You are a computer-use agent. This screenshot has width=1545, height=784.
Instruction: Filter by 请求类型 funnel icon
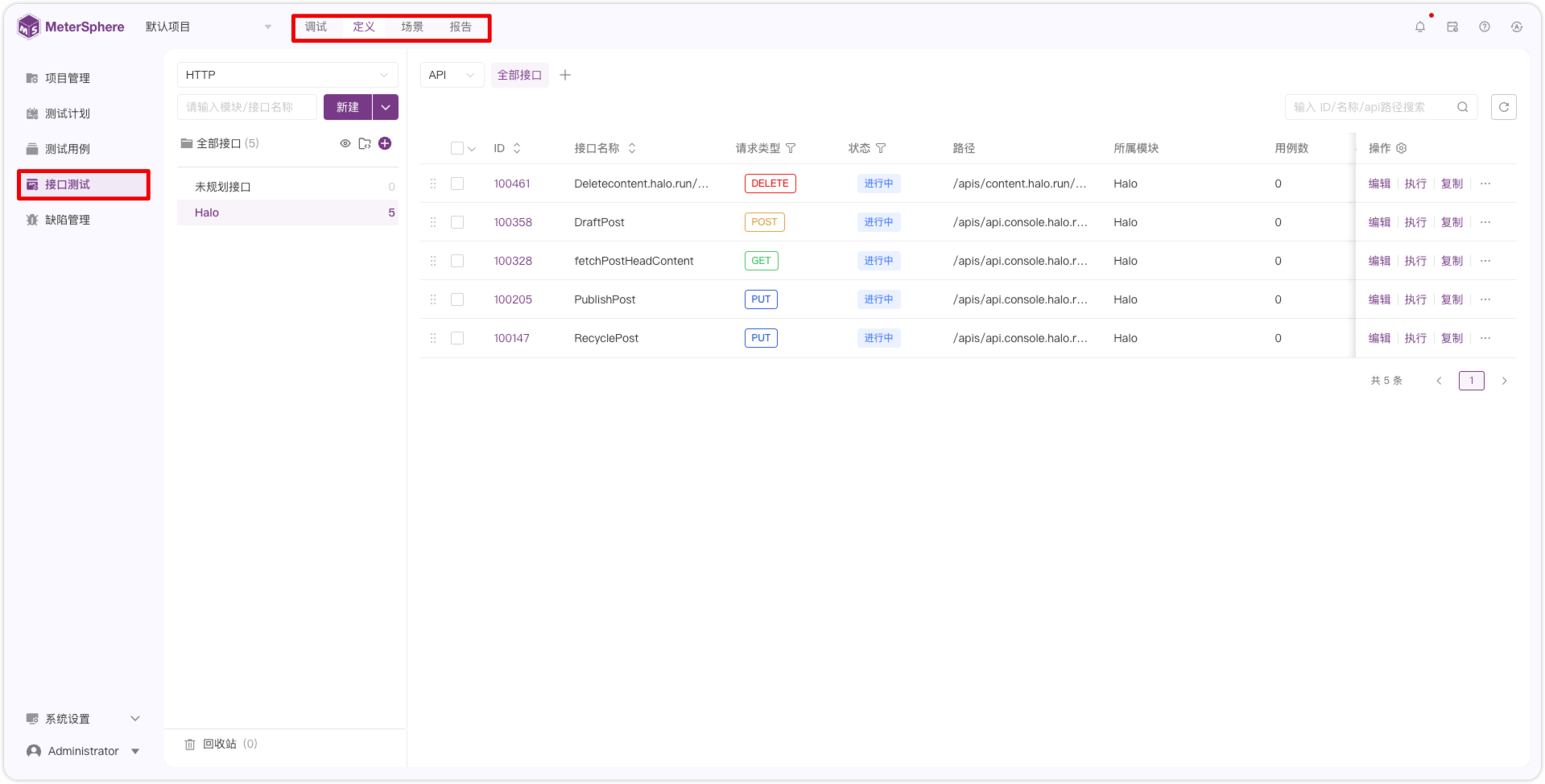coord(791,148)
